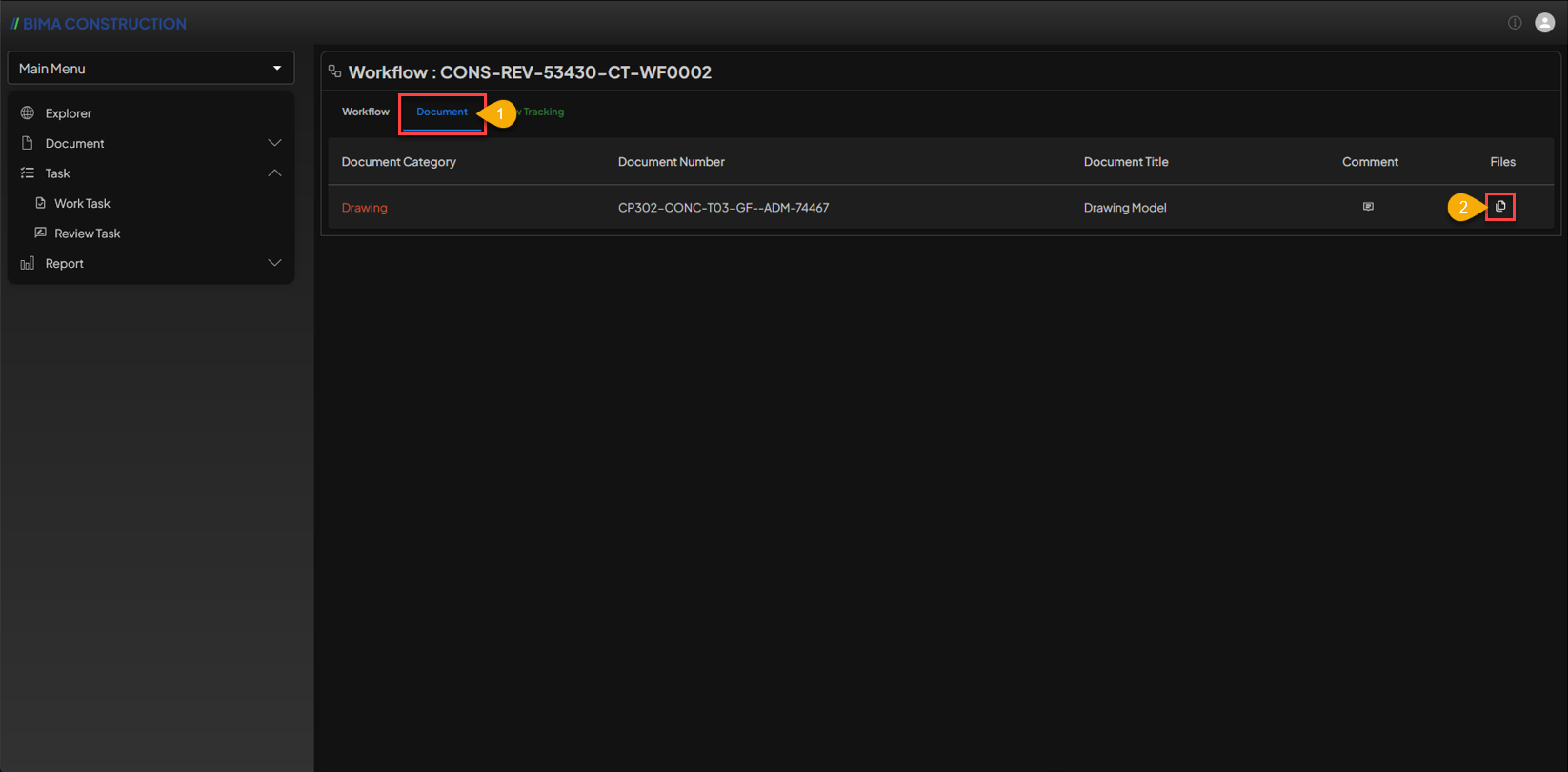Open the files icon for Drawing Model
This screenshot has height=772, width=1568.
pyautogui.click(x=1500, y=207)
